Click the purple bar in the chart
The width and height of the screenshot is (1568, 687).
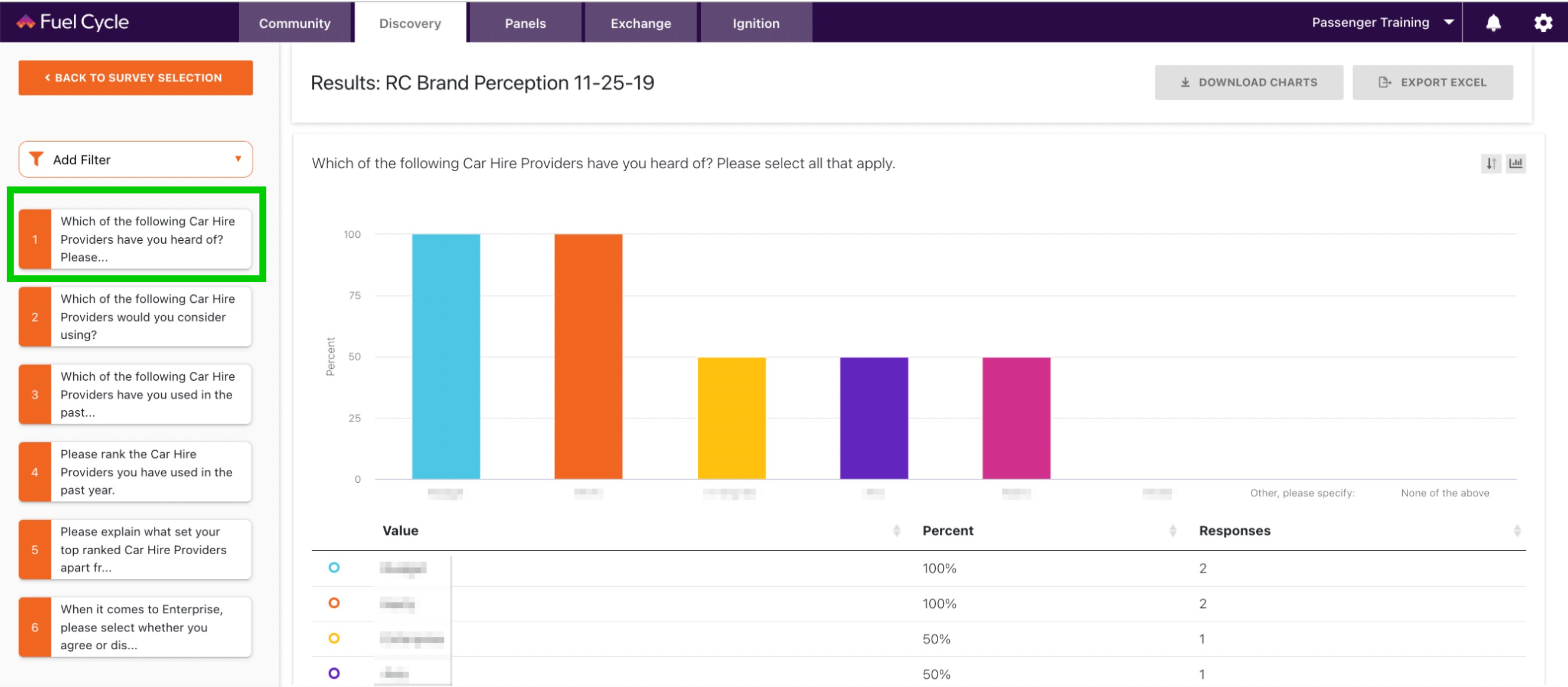point(874,418)
